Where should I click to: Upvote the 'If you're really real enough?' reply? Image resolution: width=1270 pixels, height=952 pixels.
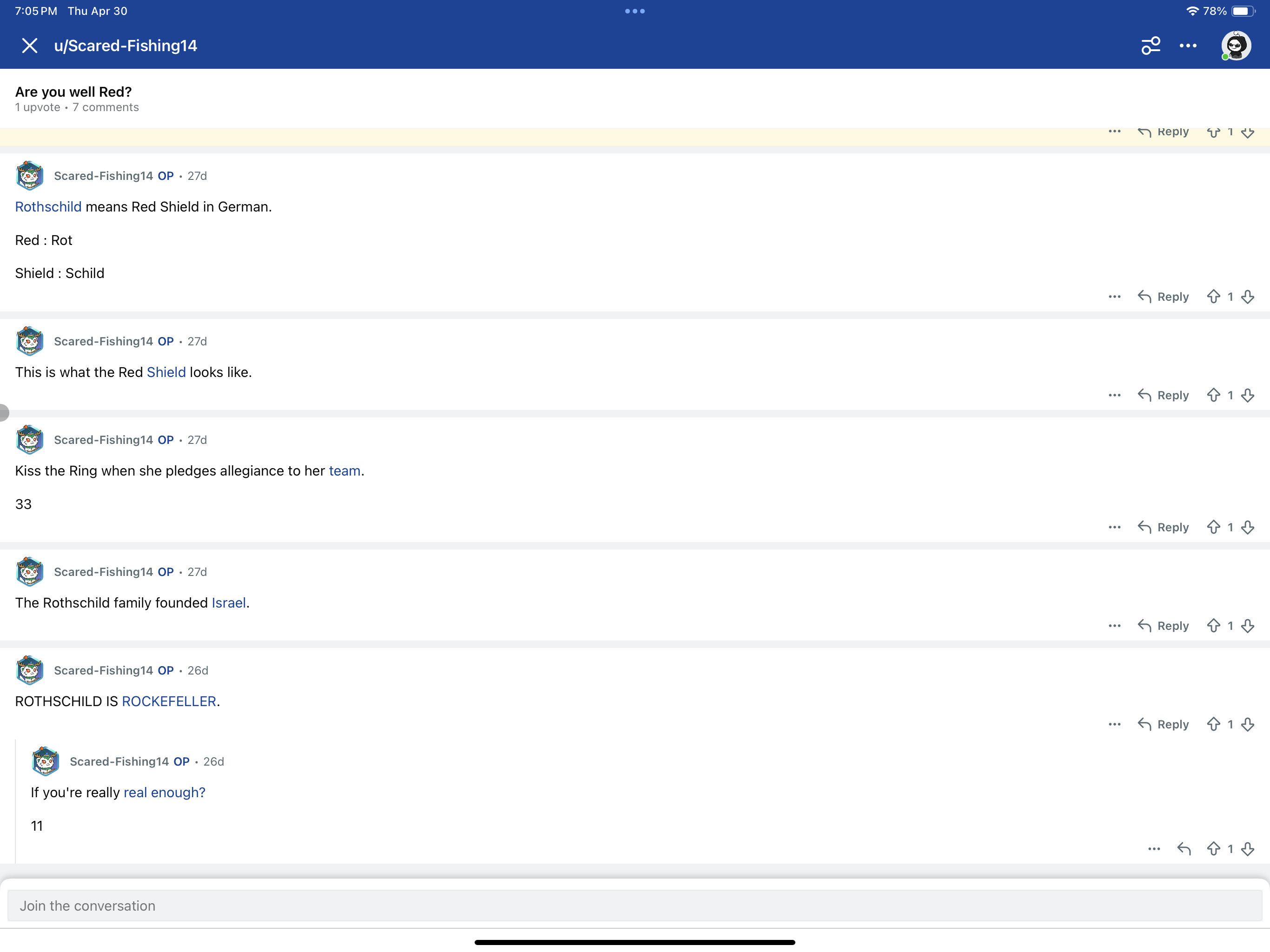(x=1213, y=849)
